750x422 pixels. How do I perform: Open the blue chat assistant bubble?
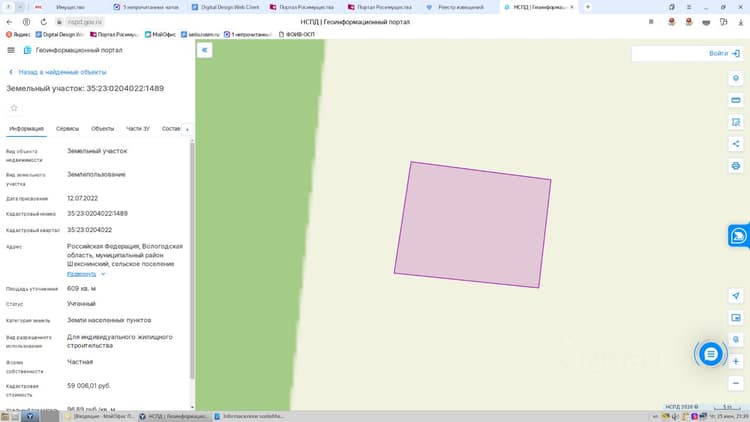[711, 354]
